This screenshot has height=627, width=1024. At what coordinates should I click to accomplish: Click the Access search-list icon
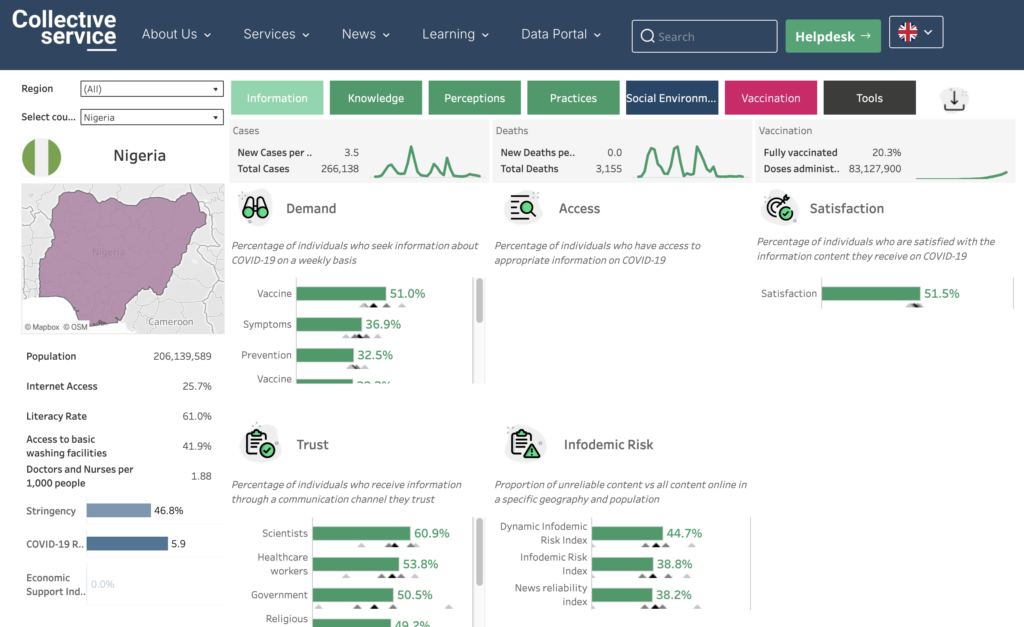click(x=523, y=208)
